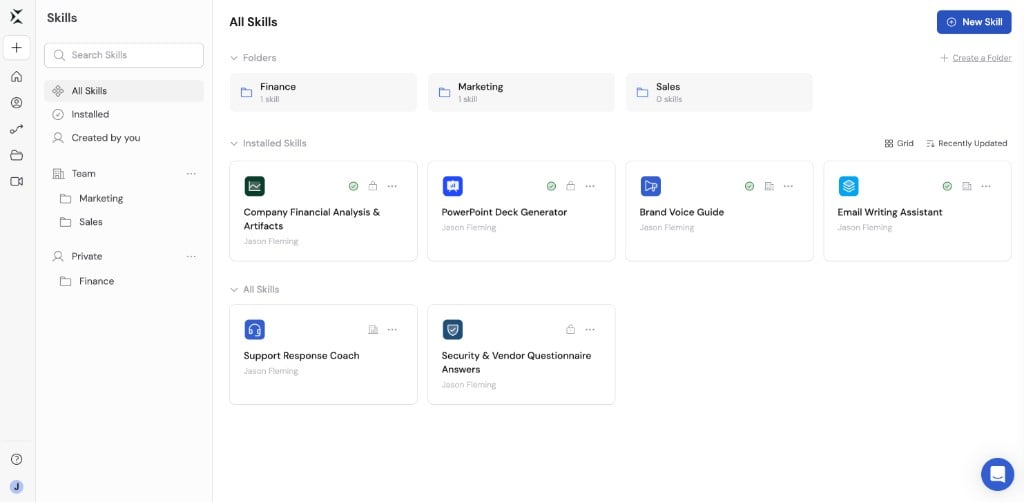The height and width of the screenshot is (502, 1024).
Task: Open the folder icon in the left rail
Action: tap(17, 155)
